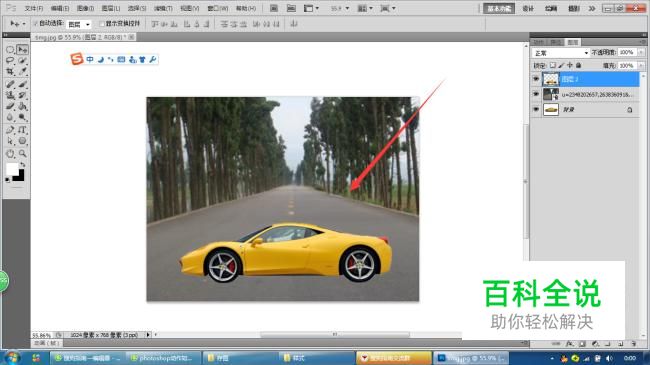Choose the Crop tool
This screenshot has height=365, width=650.
[x=10, y=72]
